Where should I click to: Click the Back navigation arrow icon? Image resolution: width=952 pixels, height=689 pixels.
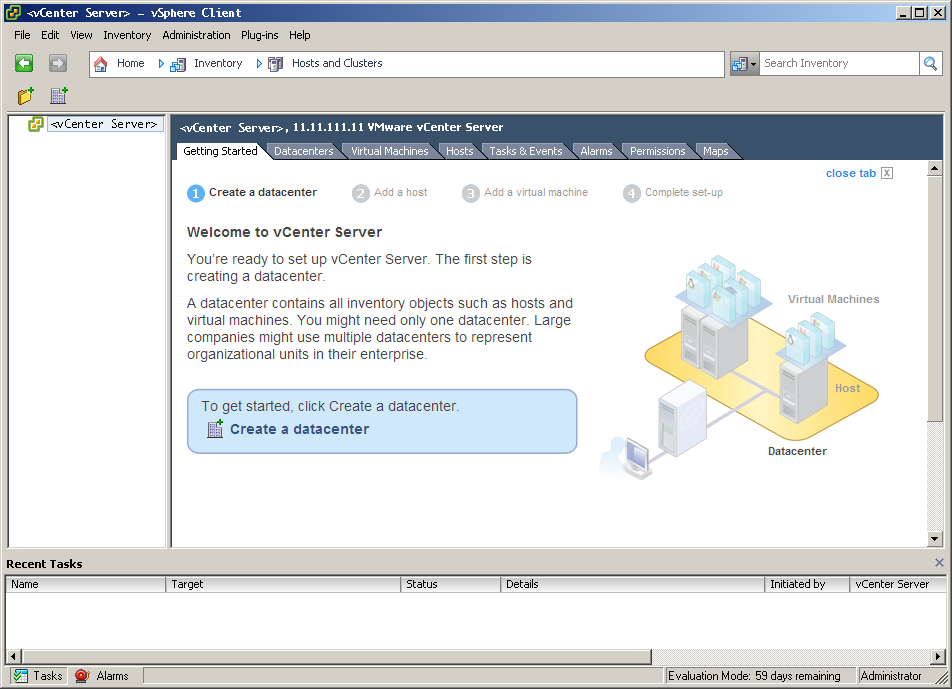click(x=24, y=63)
